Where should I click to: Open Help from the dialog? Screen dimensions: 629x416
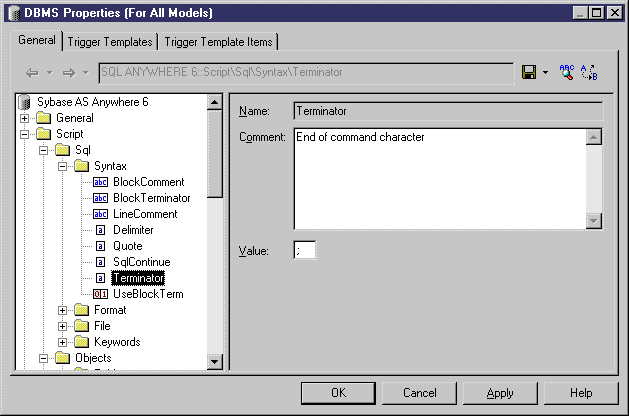(581, 393)
